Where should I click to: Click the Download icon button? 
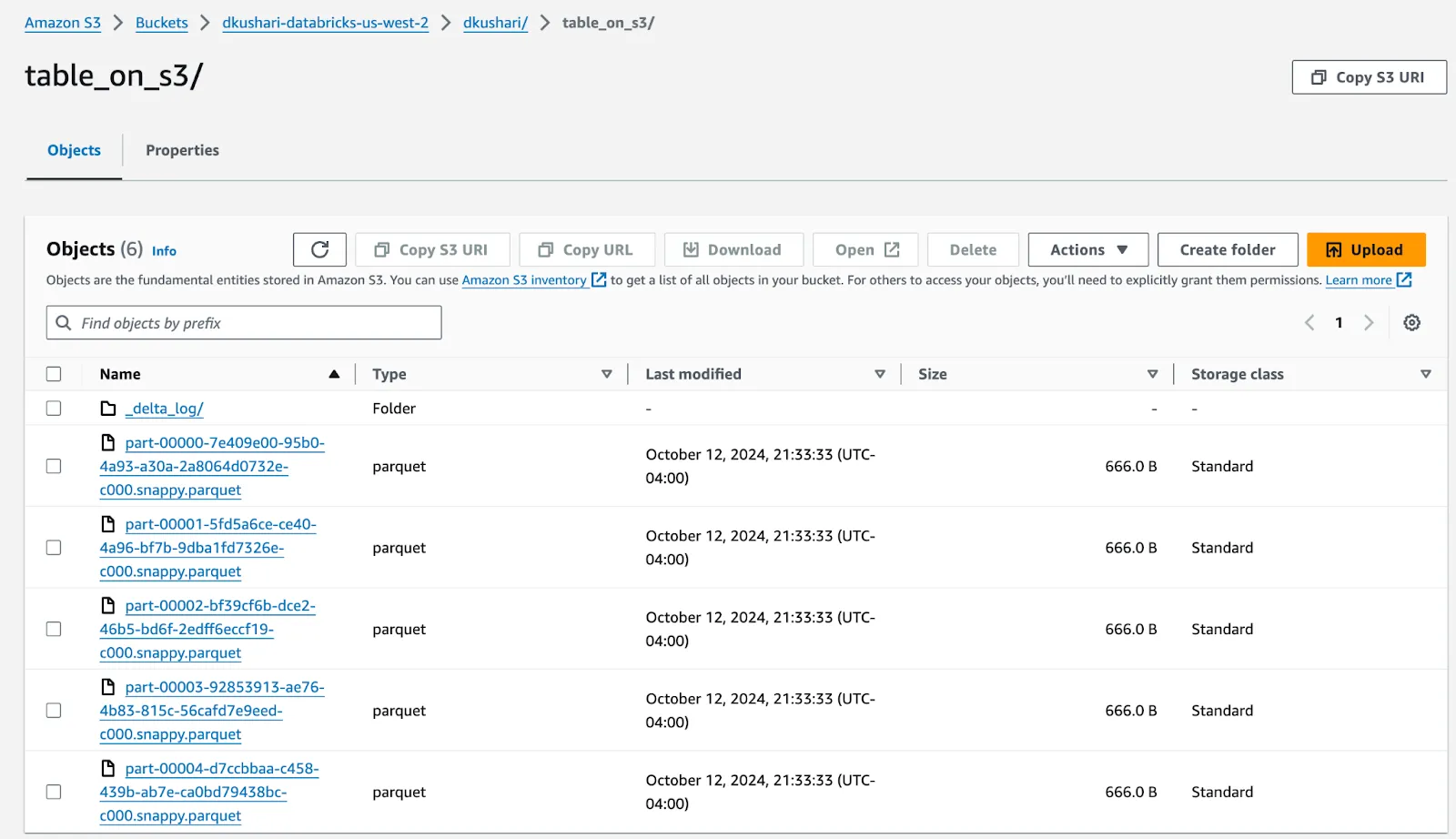click(692, 249)
